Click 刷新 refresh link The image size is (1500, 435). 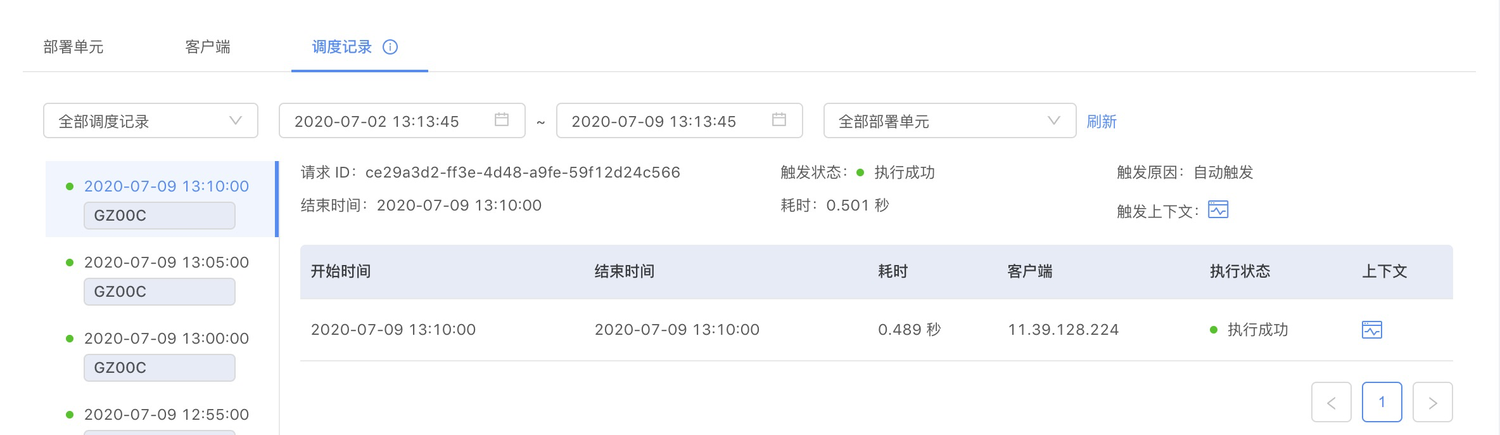coord(1102,121)
